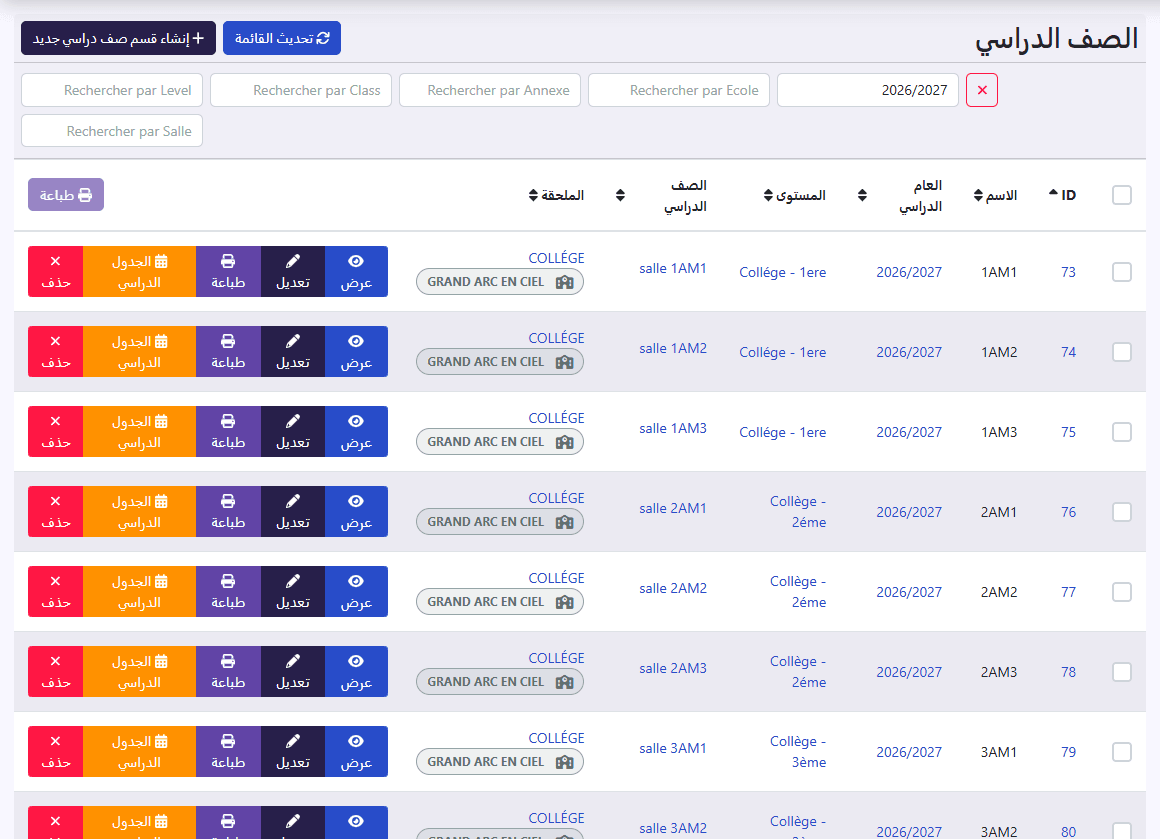Viewport: 1160px width, 839px height.
Task: Delete (حذف) class 2AM1
Action: pyautogui.click(x=55, y=511)
